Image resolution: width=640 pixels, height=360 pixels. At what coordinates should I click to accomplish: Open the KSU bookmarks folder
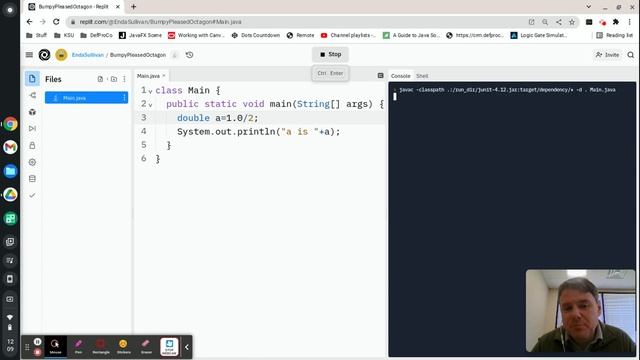click(x=64, y=36)
